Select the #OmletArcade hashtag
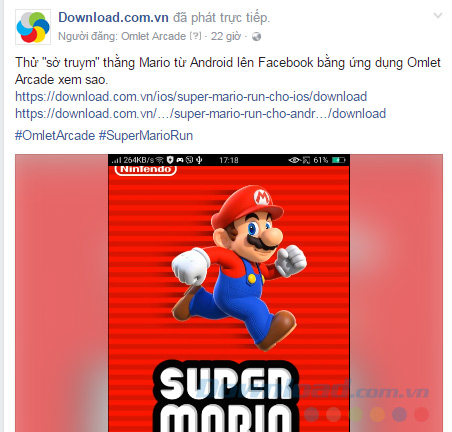Screen dimensions: 452x432 coord(55,136)
